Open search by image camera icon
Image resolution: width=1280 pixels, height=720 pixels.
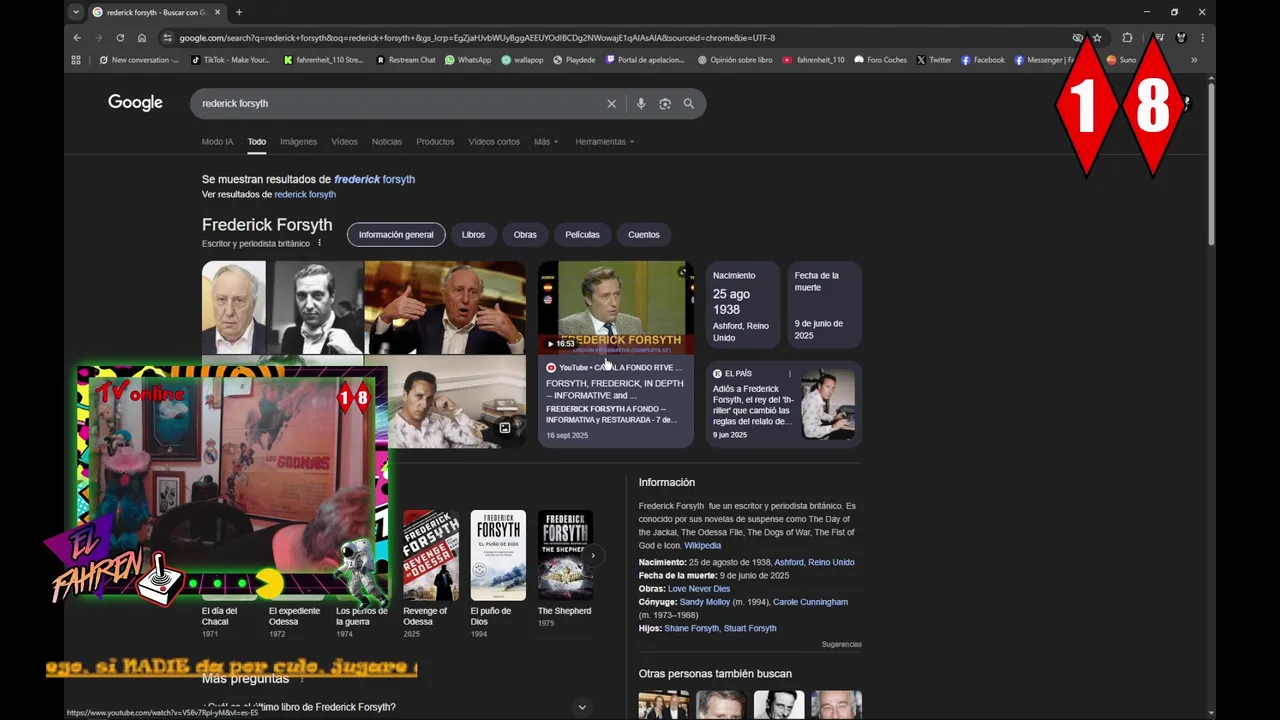pos(665,103)
